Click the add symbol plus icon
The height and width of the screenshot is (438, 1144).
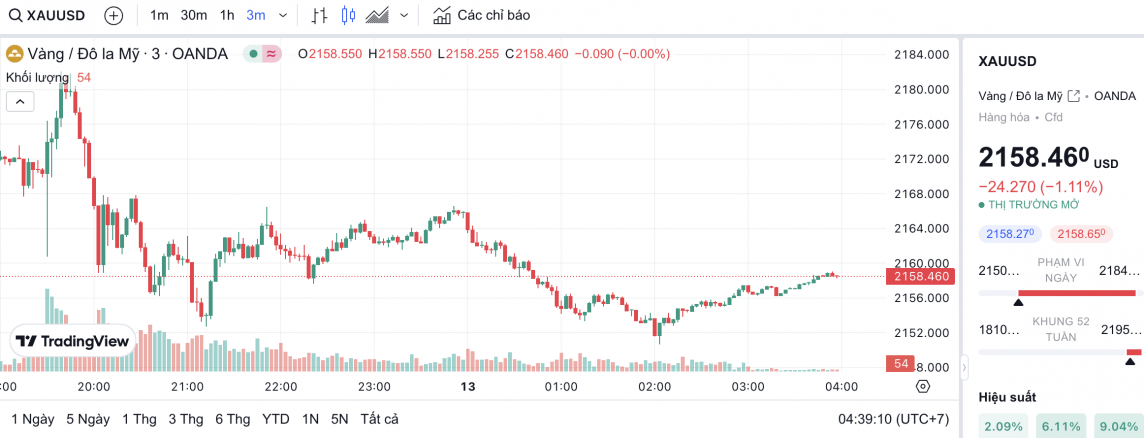point(114,15)
